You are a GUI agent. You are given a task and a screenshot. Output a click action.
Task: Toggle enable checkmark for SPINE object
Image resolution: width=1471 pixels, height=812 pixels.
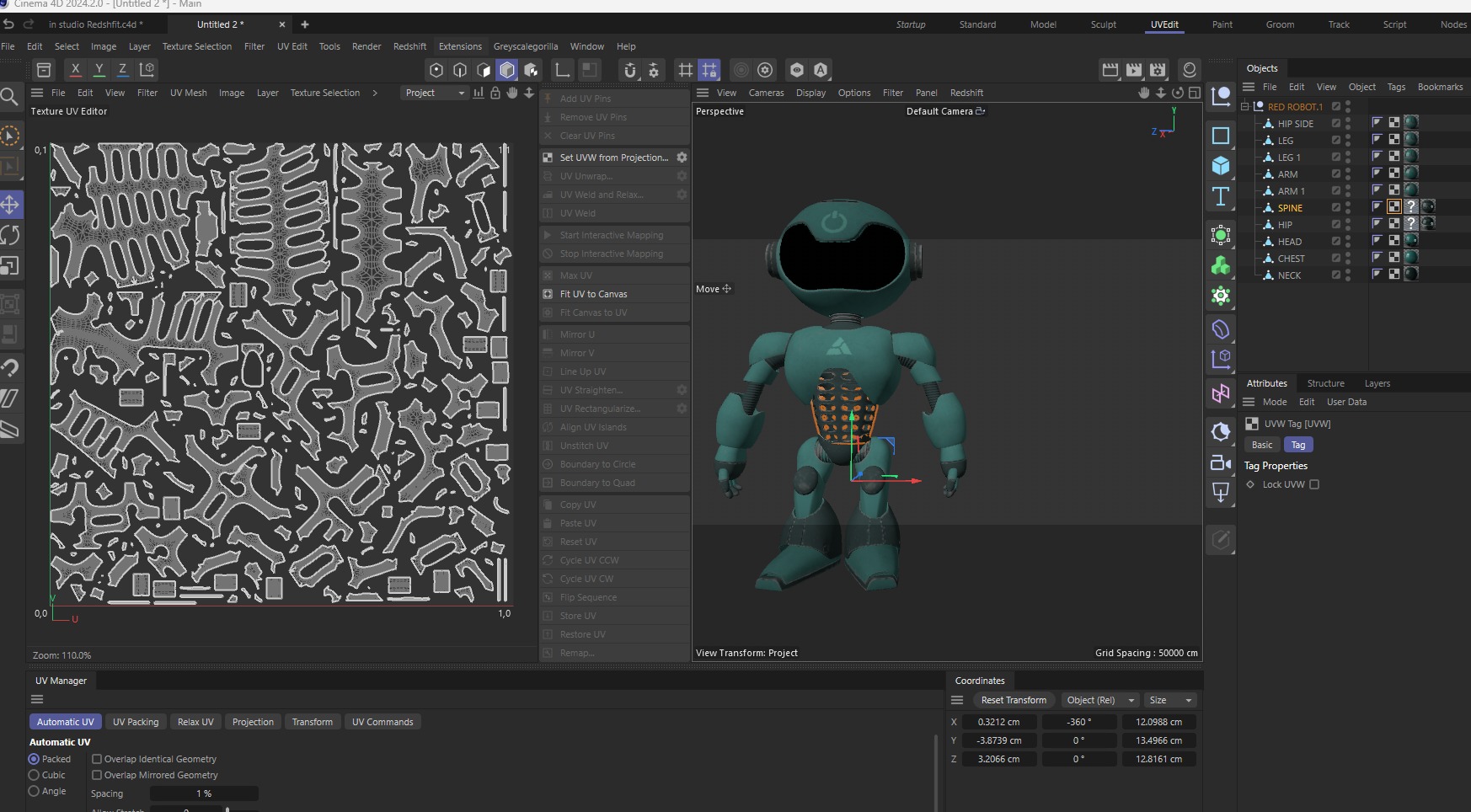coord(1336,207)
